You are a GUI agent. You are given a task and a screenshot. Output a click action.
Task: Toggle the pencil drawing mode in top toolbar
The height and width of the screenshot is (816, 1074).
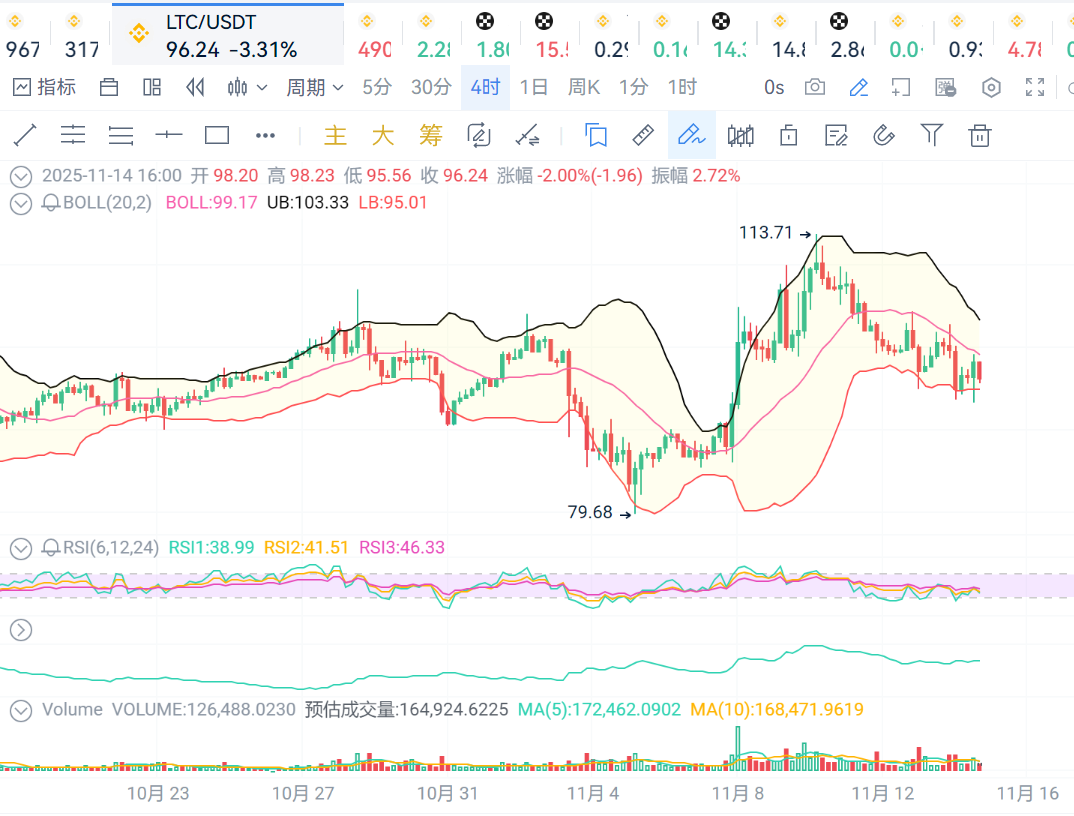(858, 88)
